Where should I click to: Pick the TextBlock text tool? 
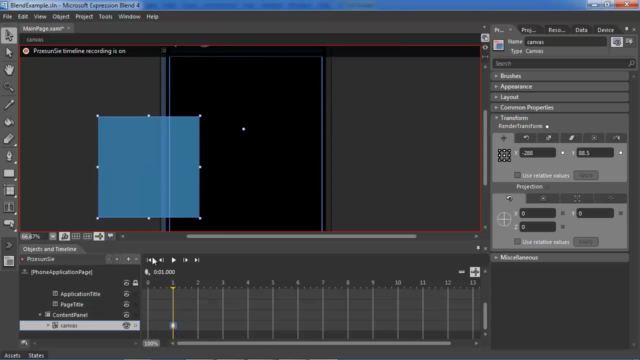click(9, 207)
